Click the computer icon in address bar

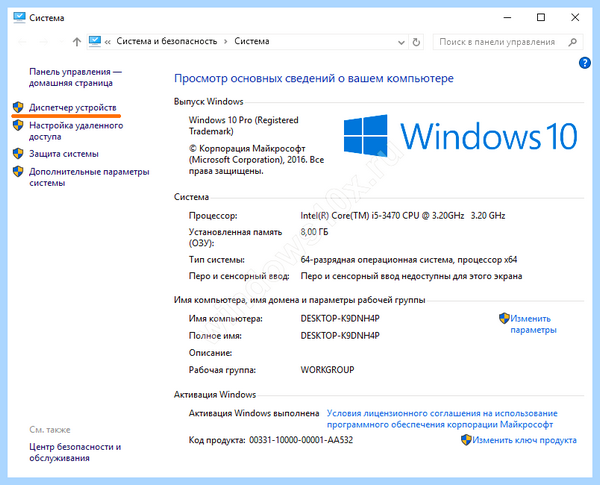pyautogui.click(x=95, y=41)
